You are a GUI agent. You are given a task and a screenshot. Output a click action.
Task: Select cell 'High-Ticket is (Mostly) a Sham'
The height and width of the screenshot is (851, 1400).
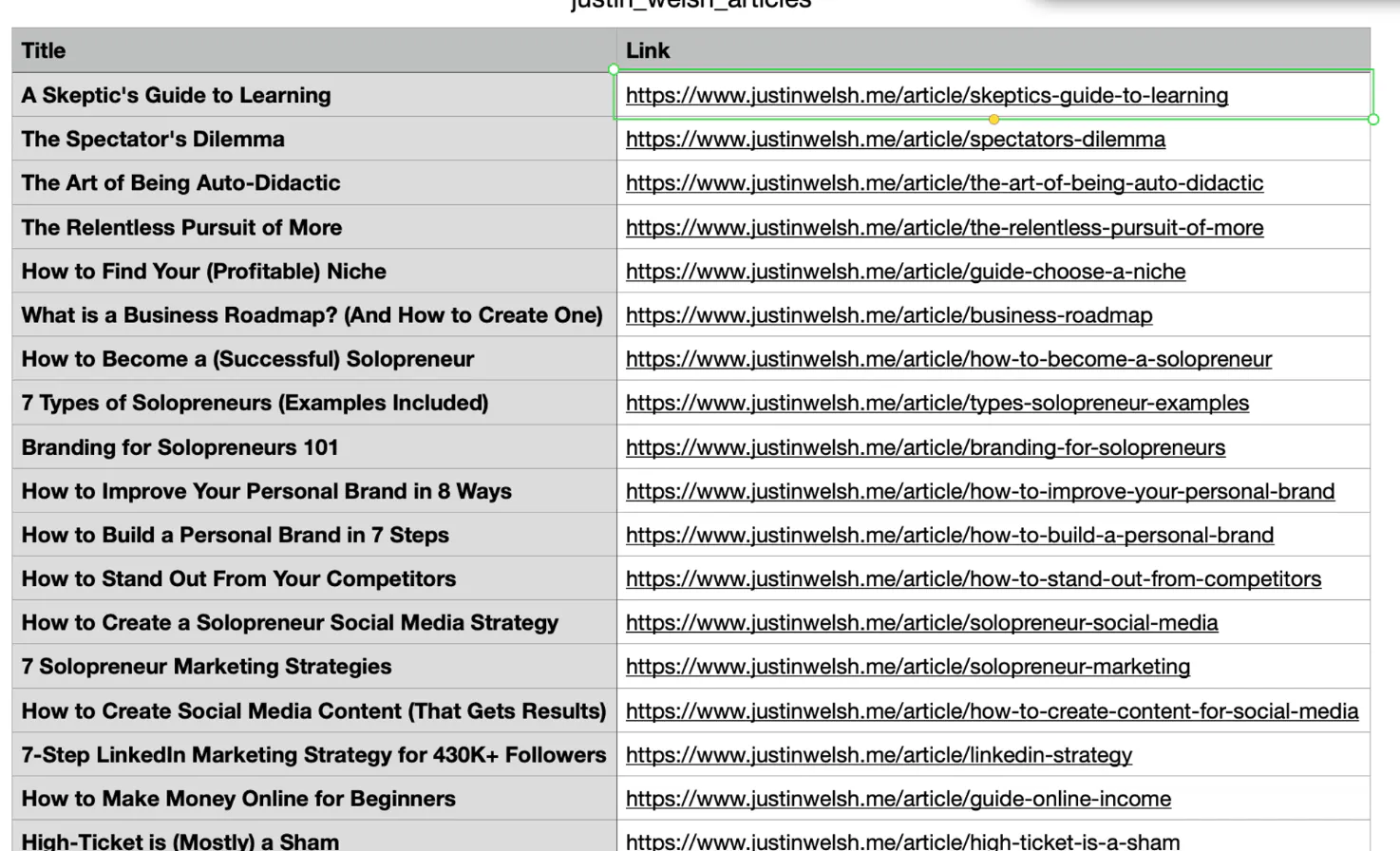pyautogui.click(x=314, y=837)
